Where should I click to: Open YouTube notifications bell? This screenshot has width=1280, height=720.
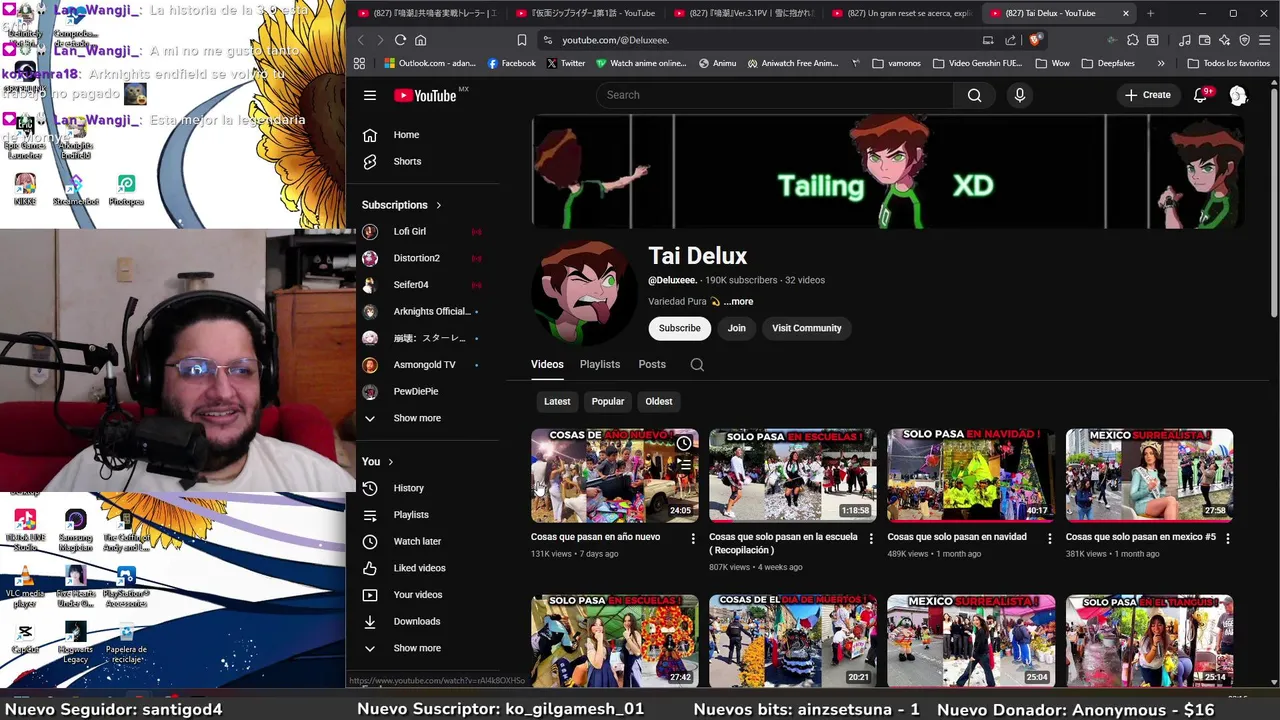(x=1201, y=95)
